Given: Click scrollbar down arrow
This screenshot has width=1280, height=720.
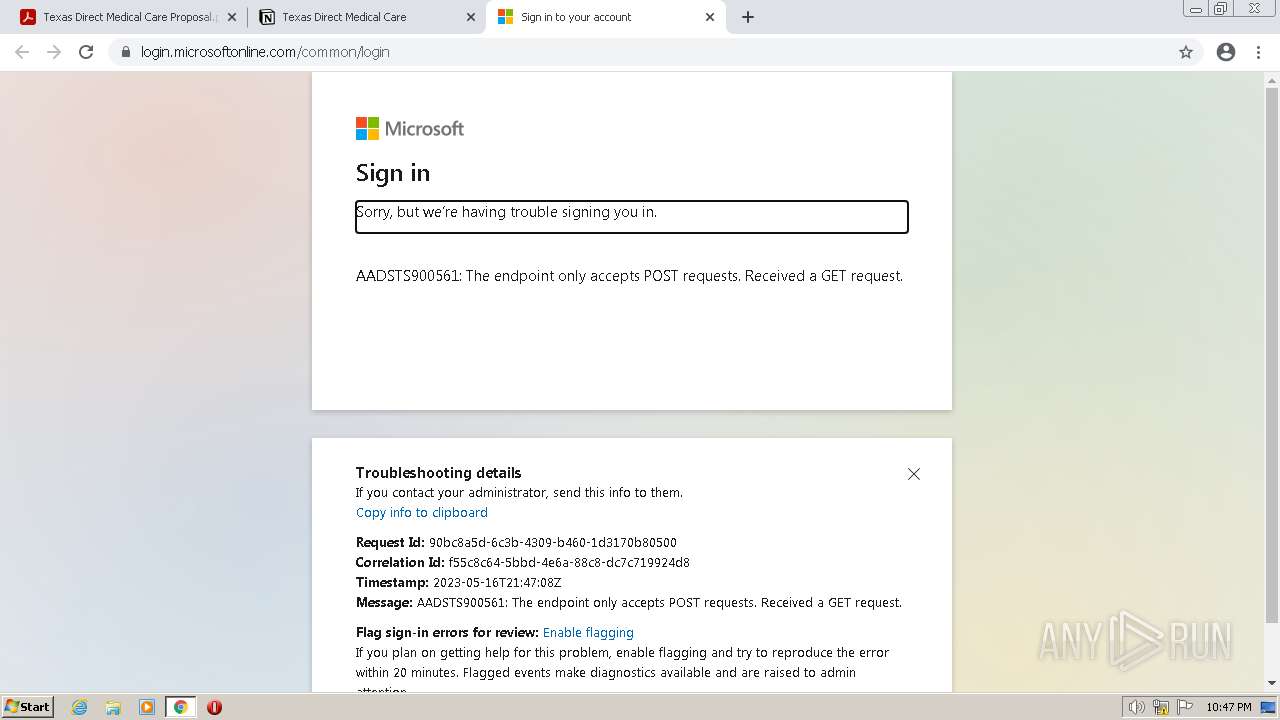Looking at the screenshot, I should pyautogui.click(x=1272, y=683).
